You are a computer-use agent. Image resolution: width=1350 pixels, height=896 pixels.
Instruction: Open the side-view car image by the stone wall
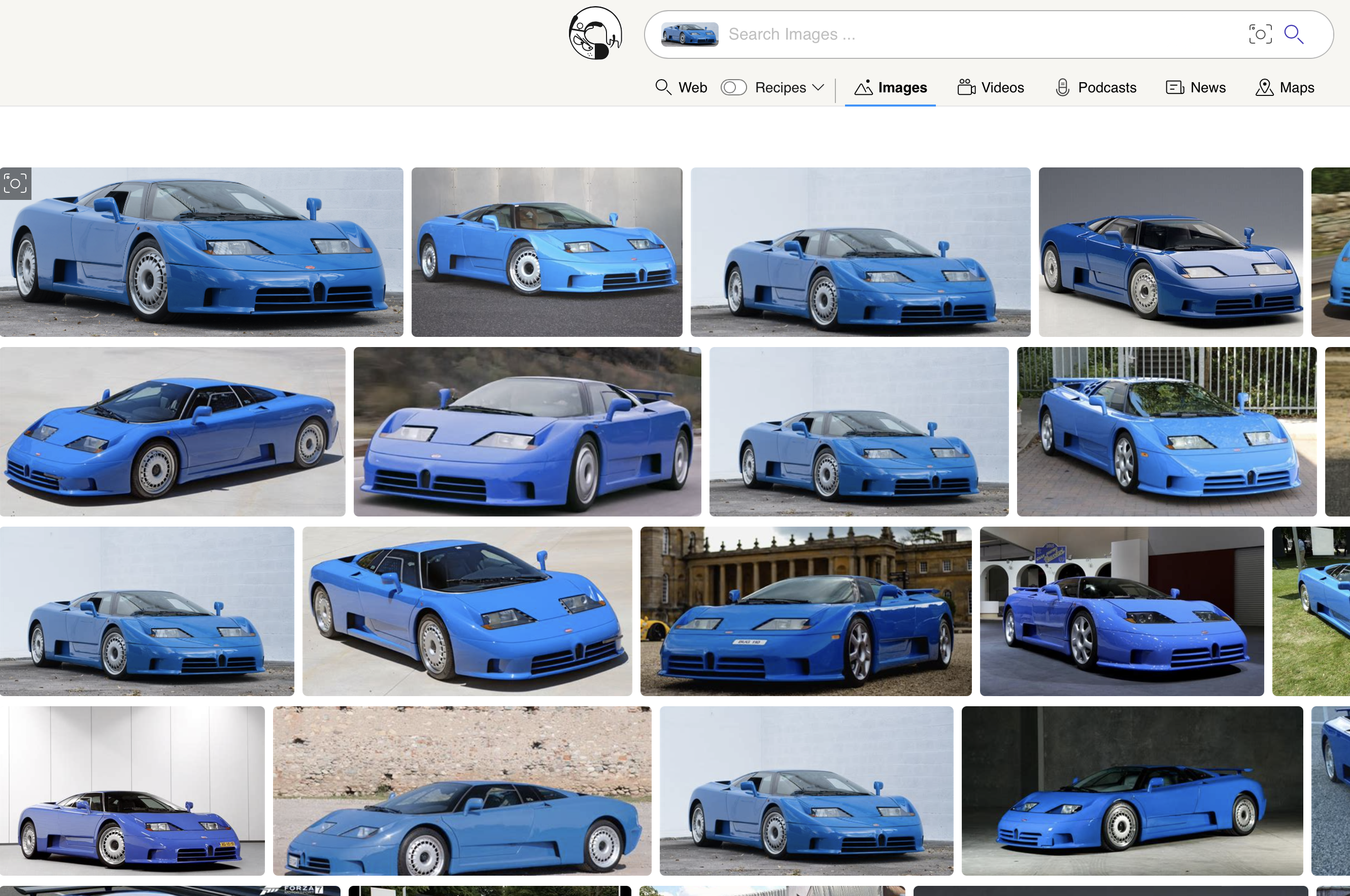click(x=462, y=790)
